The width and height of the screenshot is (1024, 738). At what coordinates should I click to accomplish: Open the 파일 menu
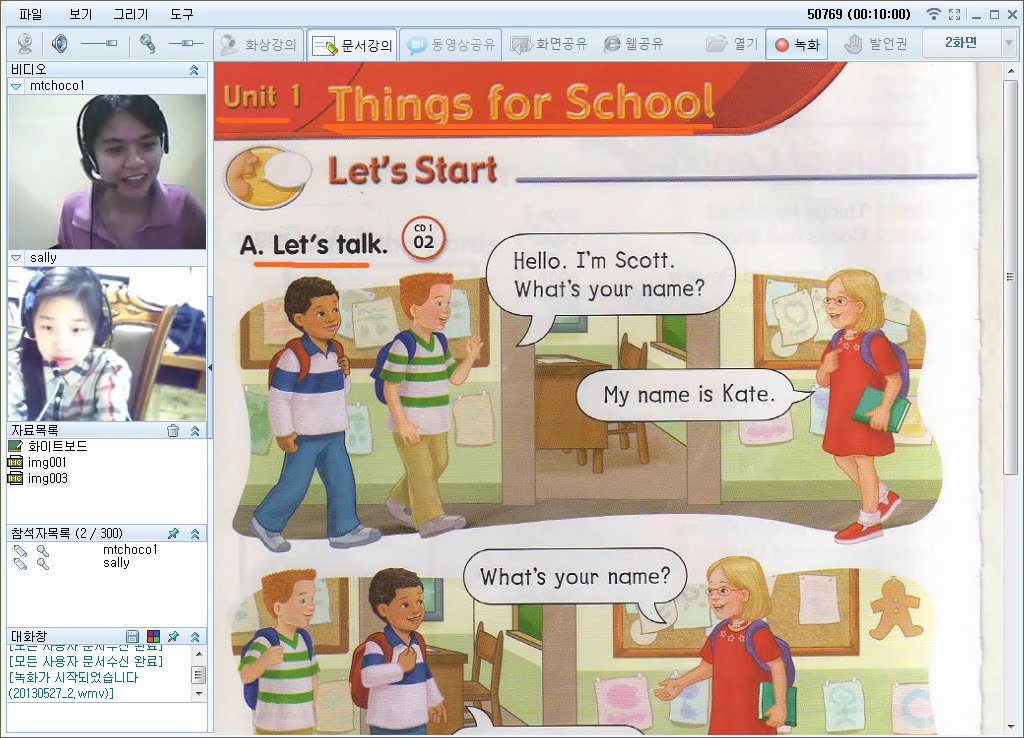30,14
